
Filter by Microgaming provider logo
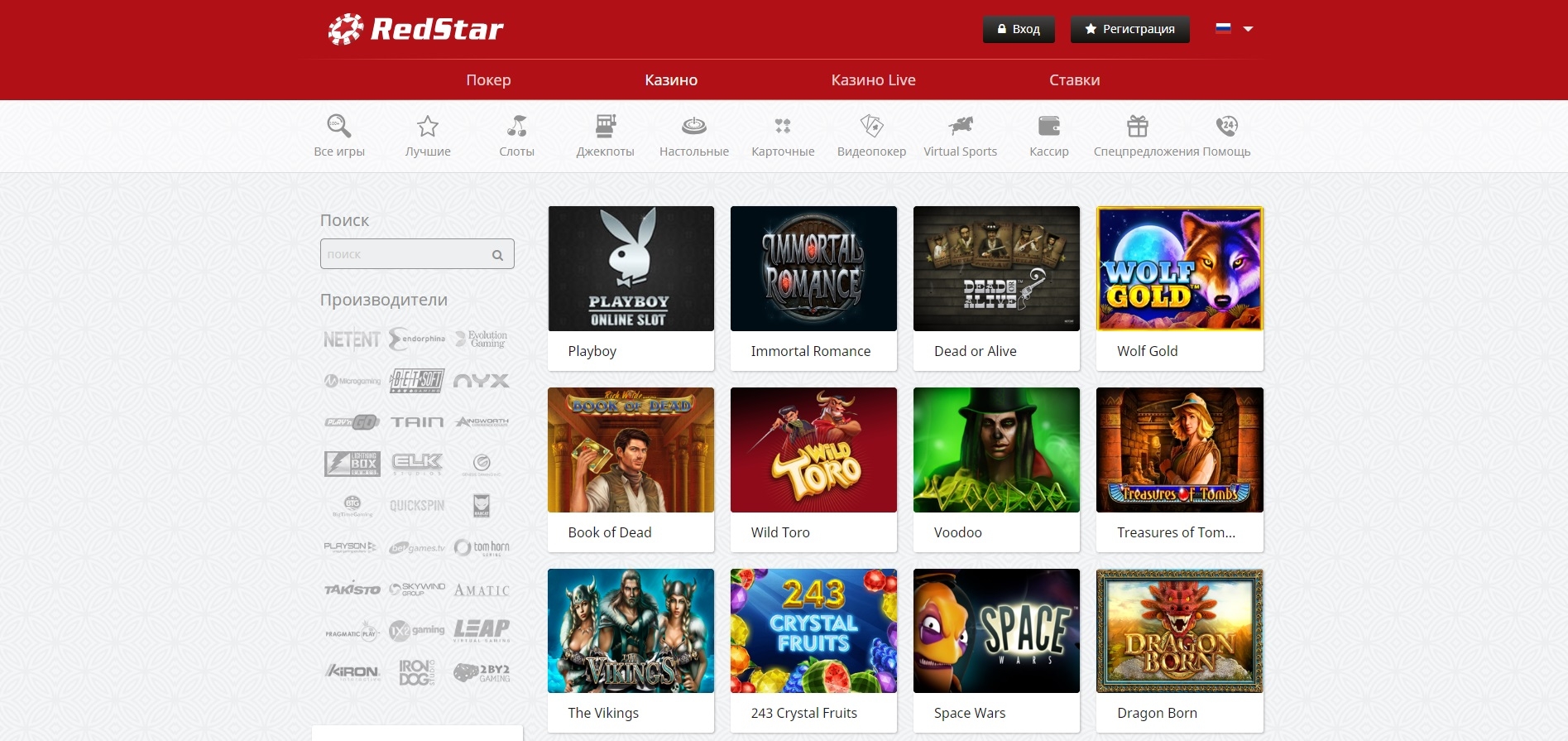(x=352, y=381)
